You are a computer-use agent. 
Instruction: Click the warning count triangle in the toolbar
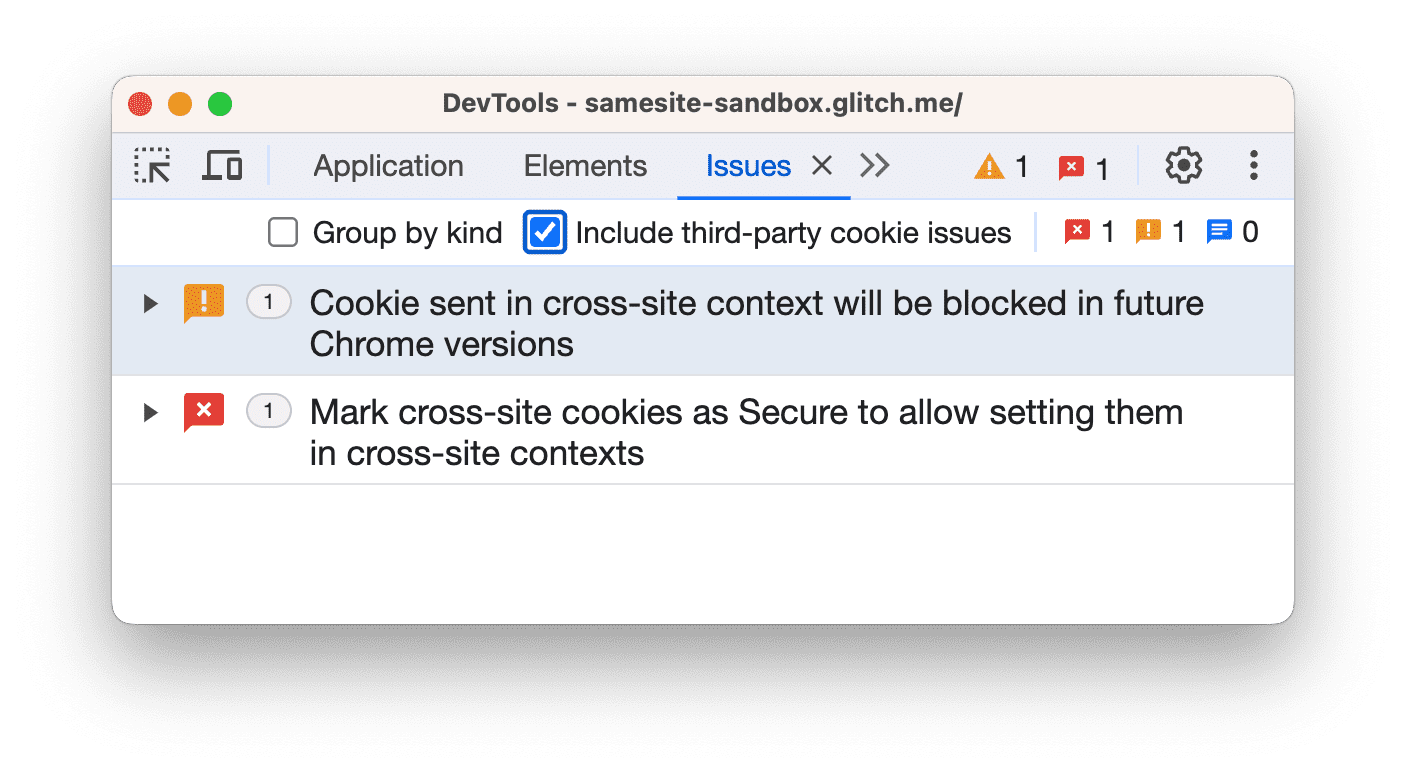click(x=990, y=166)
